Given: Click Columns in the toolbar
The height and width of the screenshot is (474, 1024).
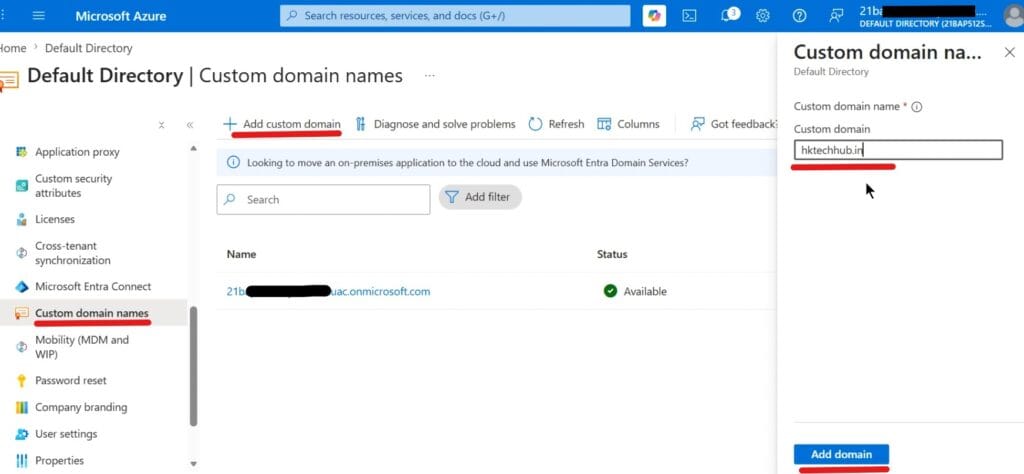Looking at the screenshot, I should click(x=628, y=124).
